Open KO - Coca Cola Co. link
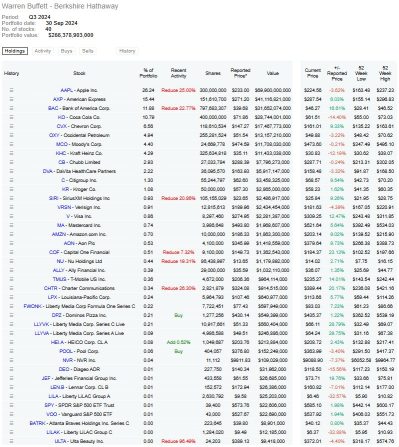This screenshot has width=399, height=447. pos(79,117)
